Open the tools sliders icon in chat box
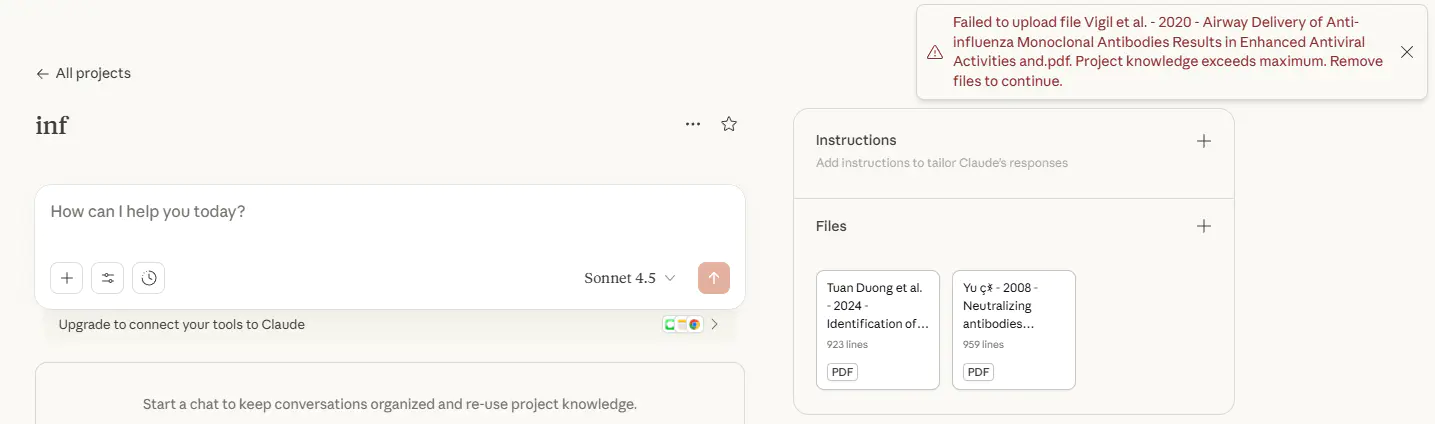 click(x=108, y=278)
